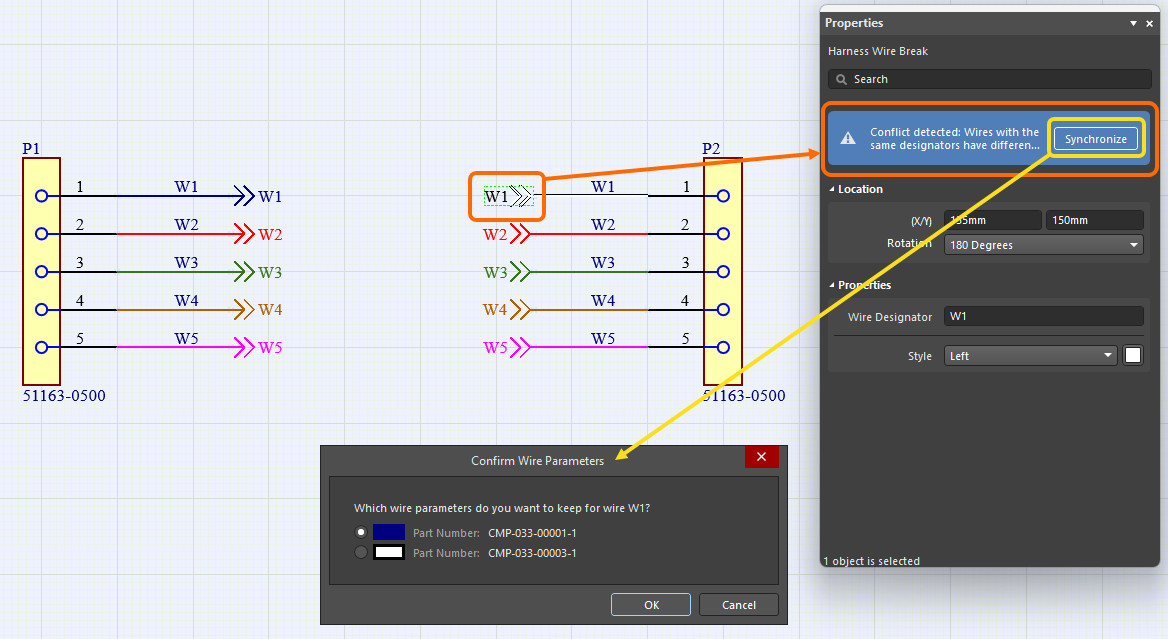
Task: Click the Synchronize button in conflict banner
Action: pyautogui.click(x=1096, y=139)
